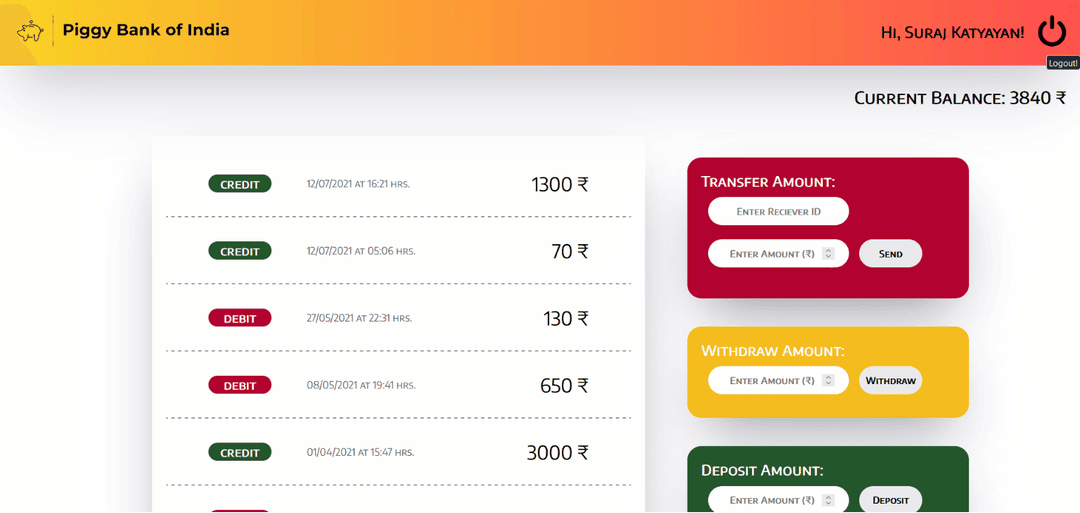Click the deposit amount spinner arrows
1080x513 pixels.
(x=829, y=500)
